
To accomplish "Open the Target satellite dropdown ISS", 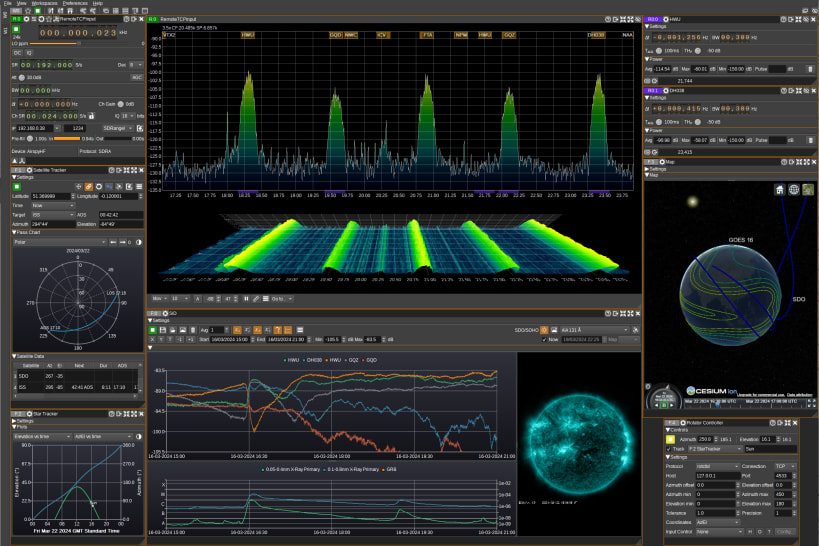I will [52, 215].
